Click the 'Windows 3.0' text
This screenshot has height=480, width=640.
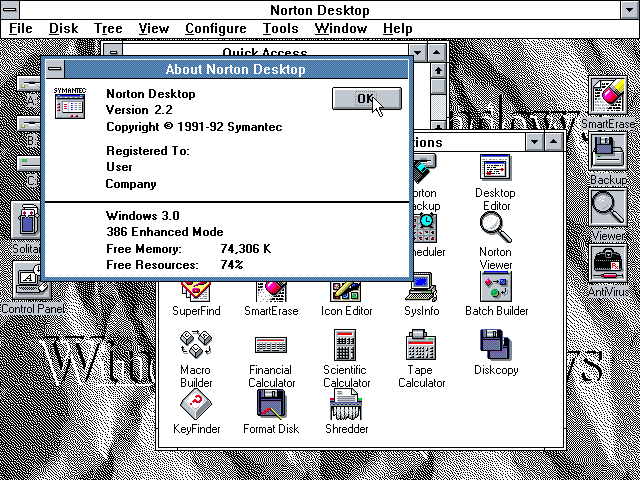[x=143, y=216]
